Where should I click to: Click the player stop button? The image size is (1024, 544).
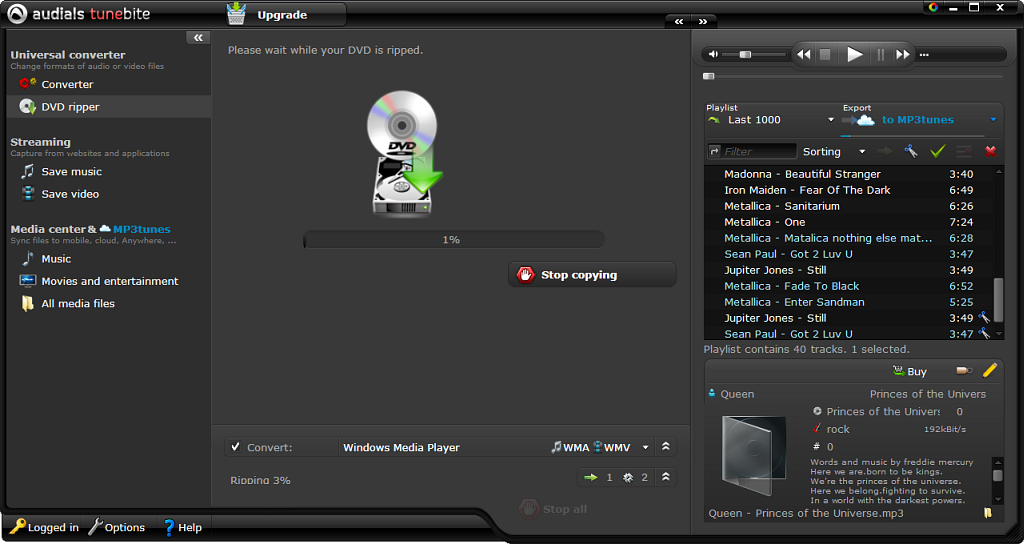(x=825, y=55)
